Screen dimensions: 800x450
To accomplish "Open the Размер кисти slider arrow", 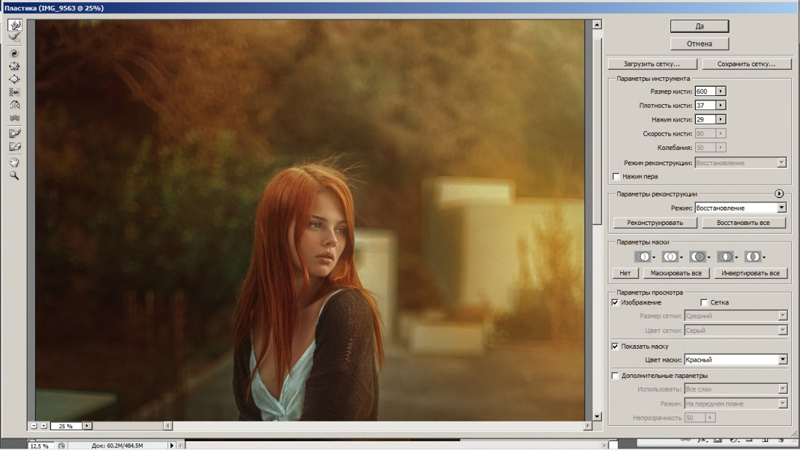I will point(720,91).
